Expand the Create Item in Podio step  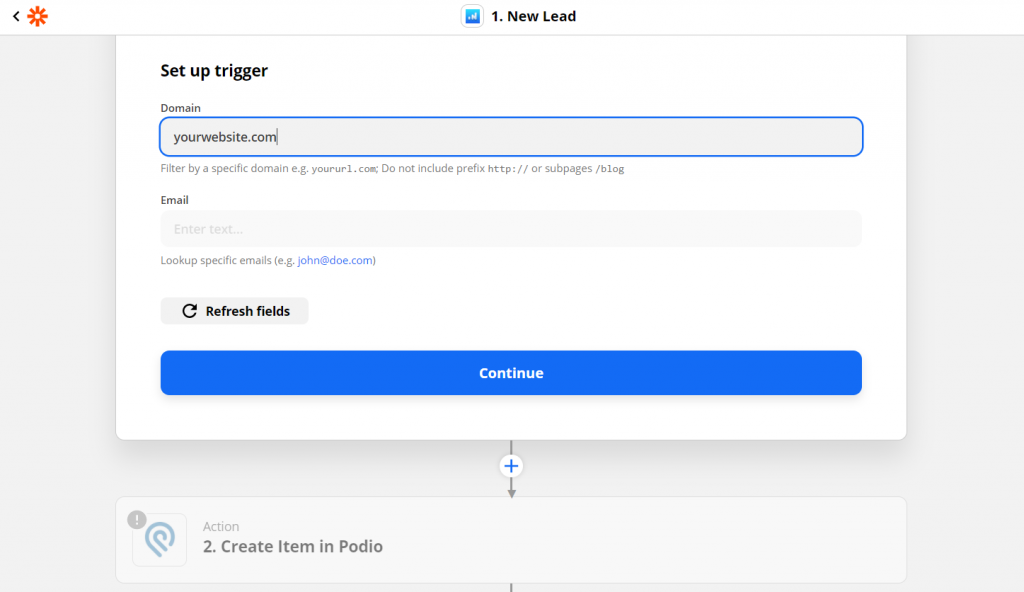click(511, 540)
